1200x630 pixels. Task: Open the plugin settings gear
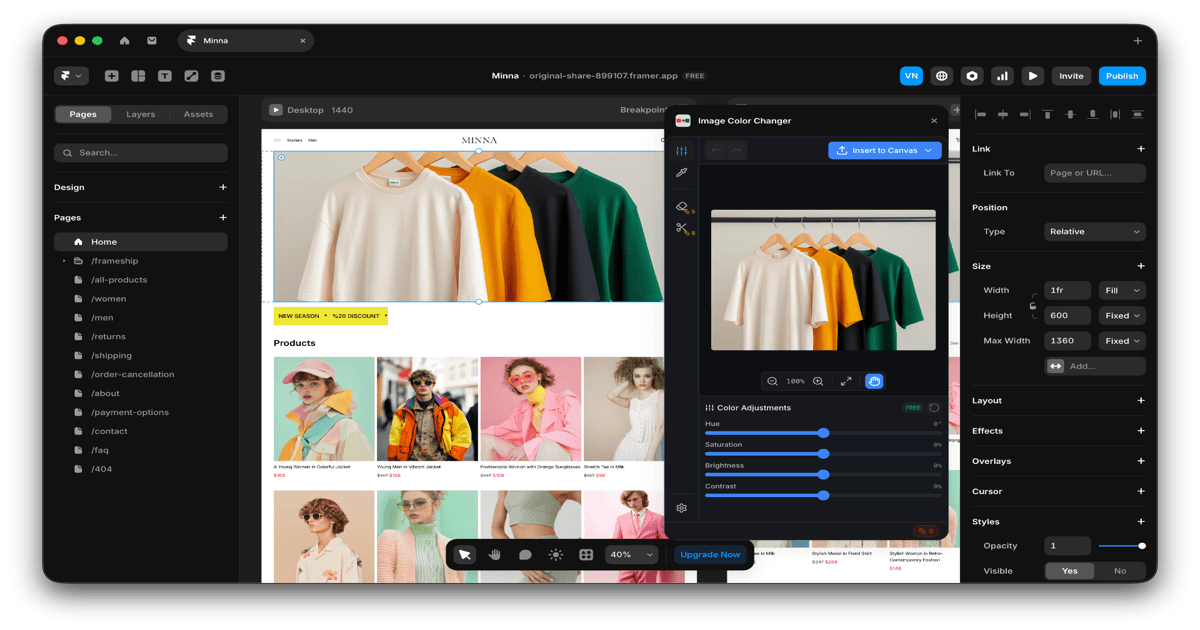pyautogui.click(x=681, y=508)
